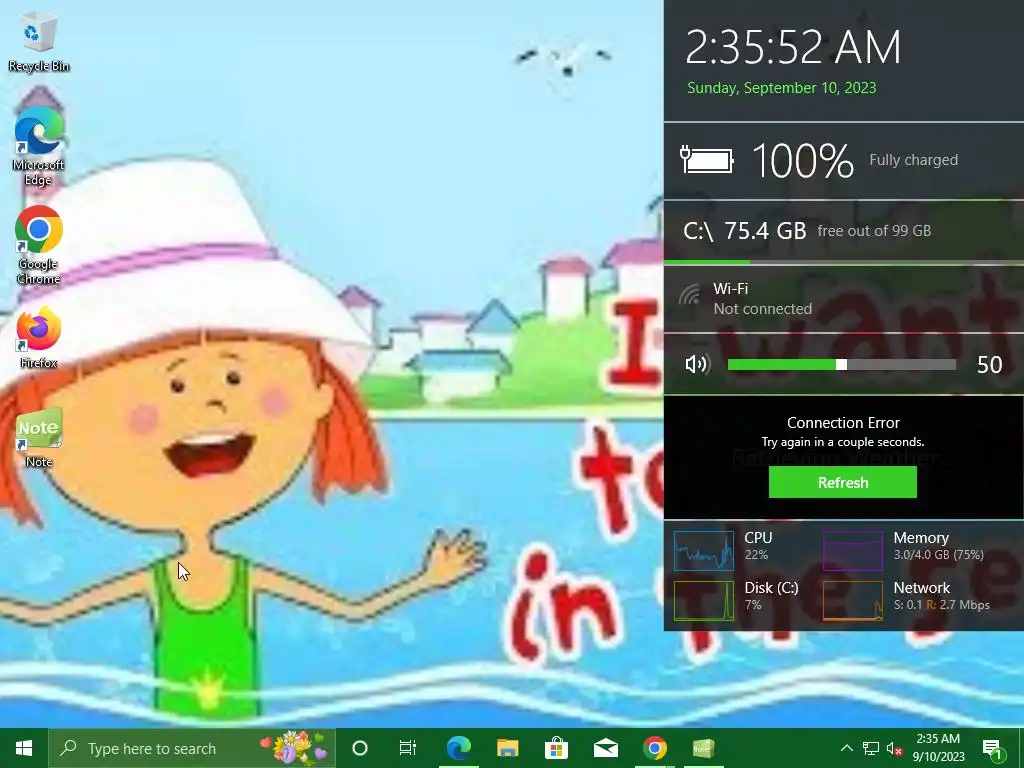Select the Google Chrome desktop shortcut
Viewport: 1024px width, 768px height.
tap(39, 246)
